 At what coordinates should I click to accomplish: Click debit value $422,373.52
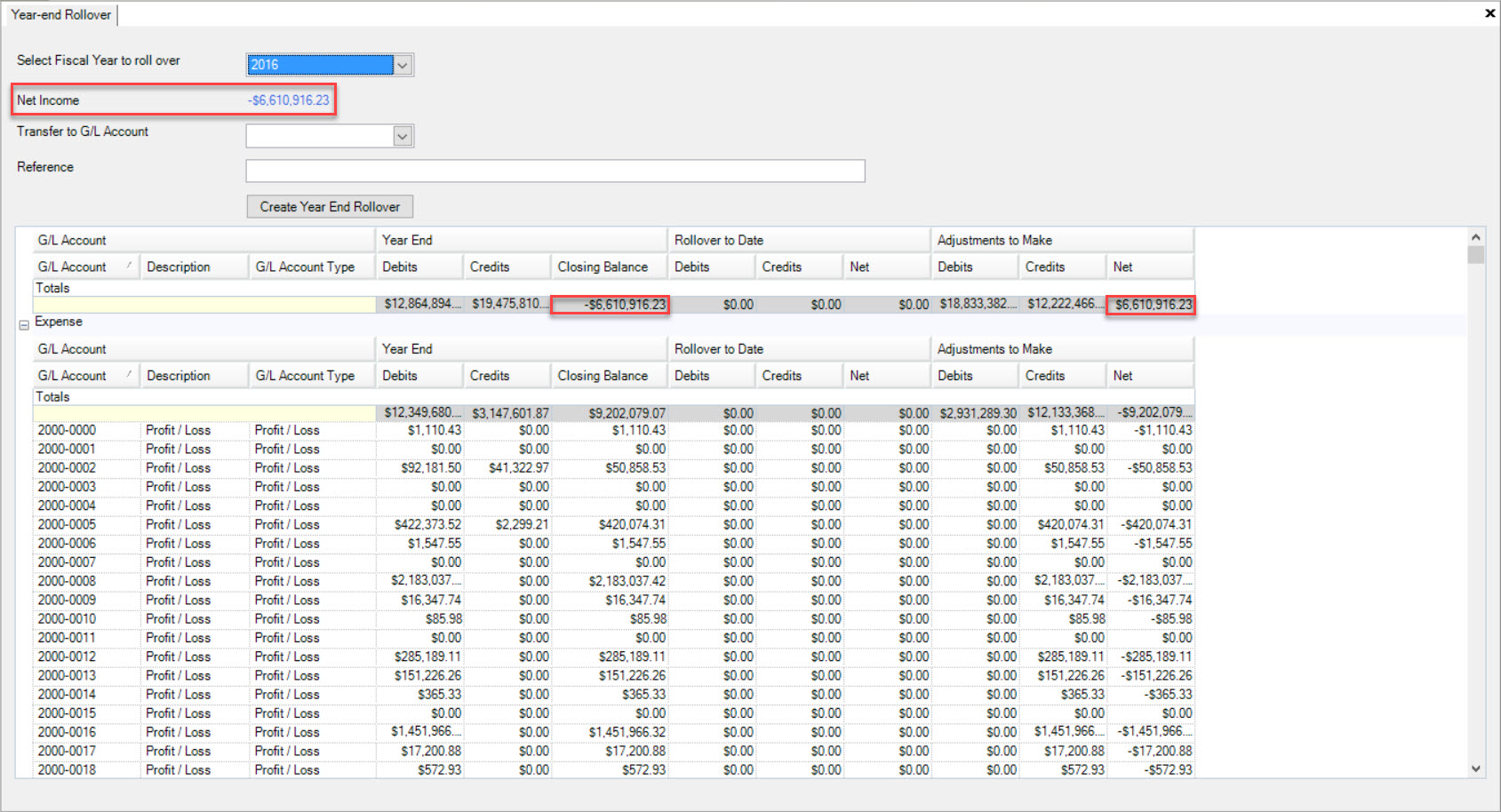click(x=427, y=524)
